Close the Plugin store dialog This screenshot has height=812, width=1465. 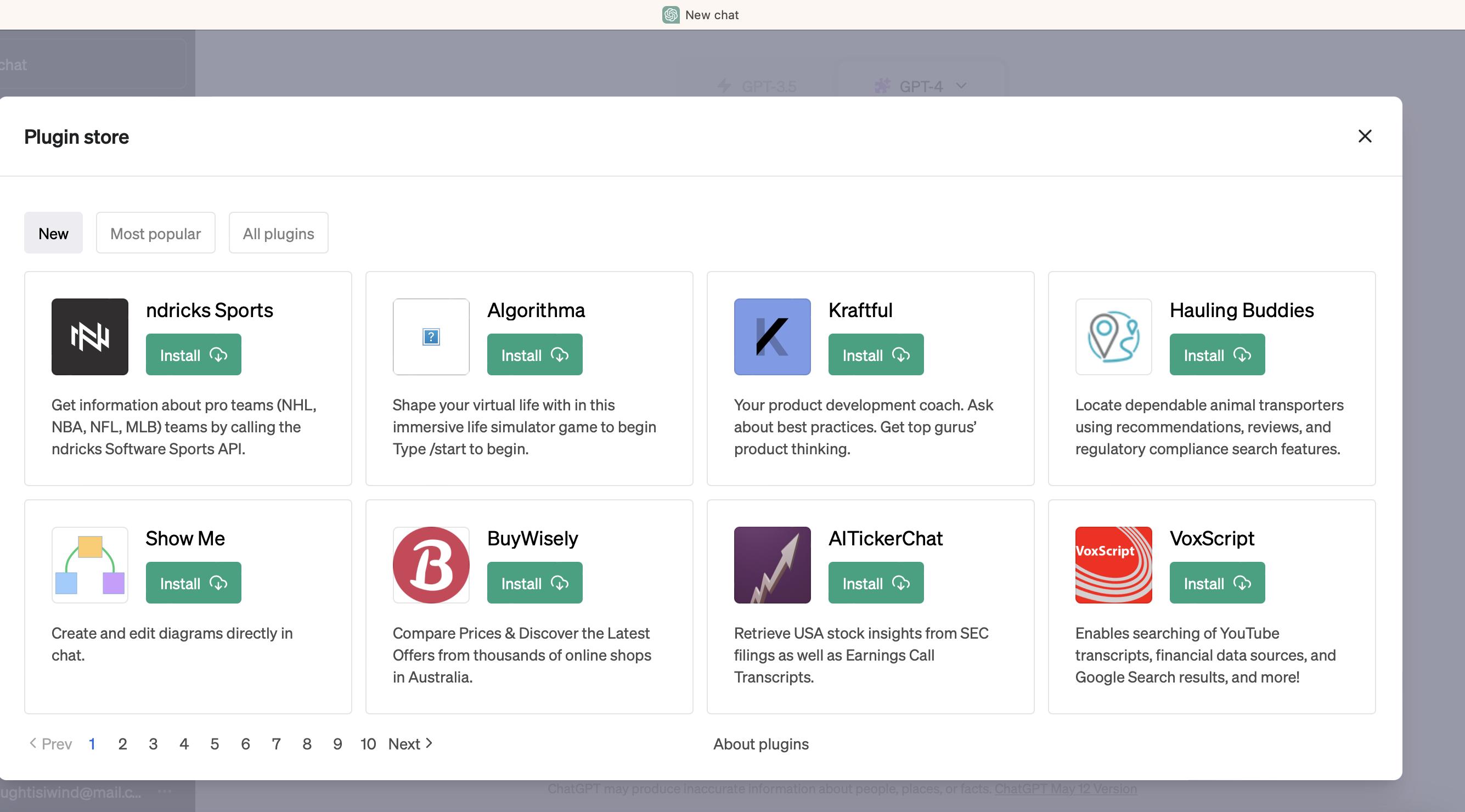[x=1365, y=137]
